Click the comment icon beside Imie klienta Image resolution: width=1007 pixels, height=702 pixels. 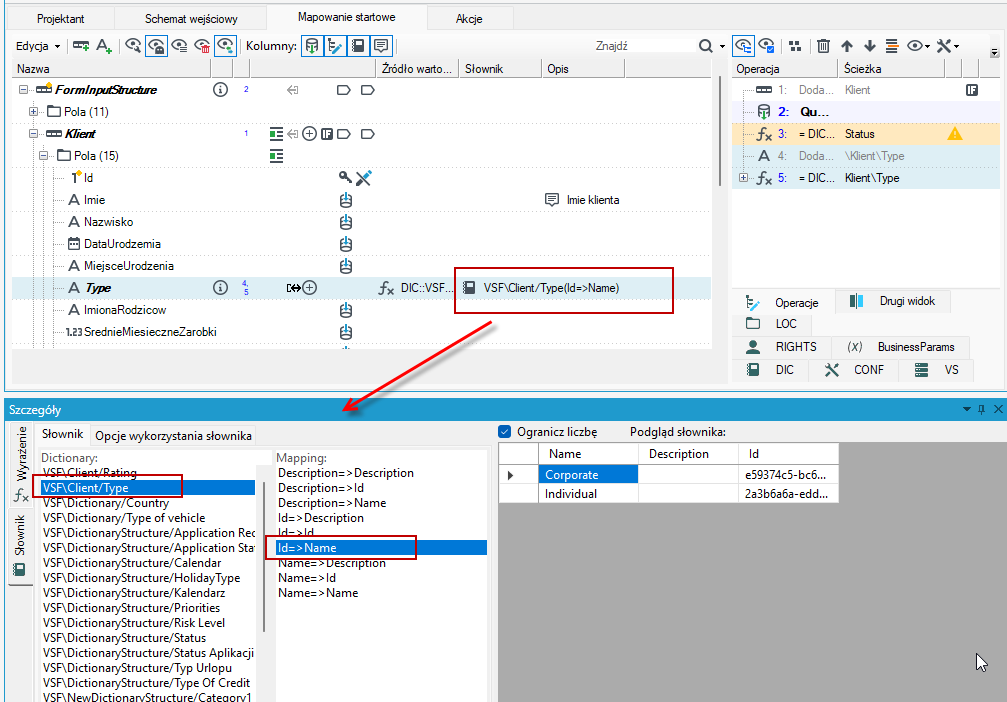tap(552, 200)
